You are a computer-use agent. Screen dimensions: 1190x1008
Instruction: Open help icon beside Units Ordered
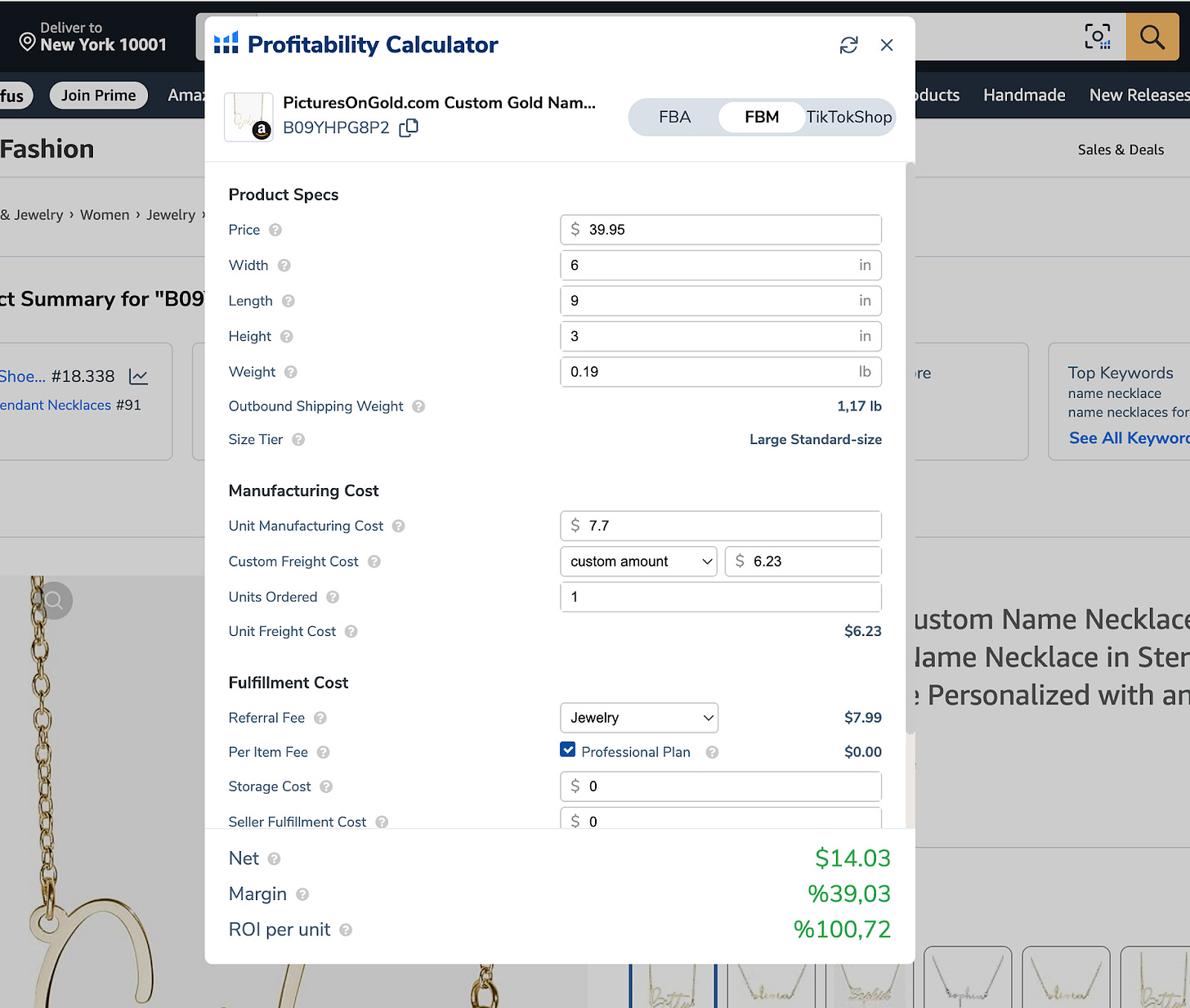(x=333, y=597)
